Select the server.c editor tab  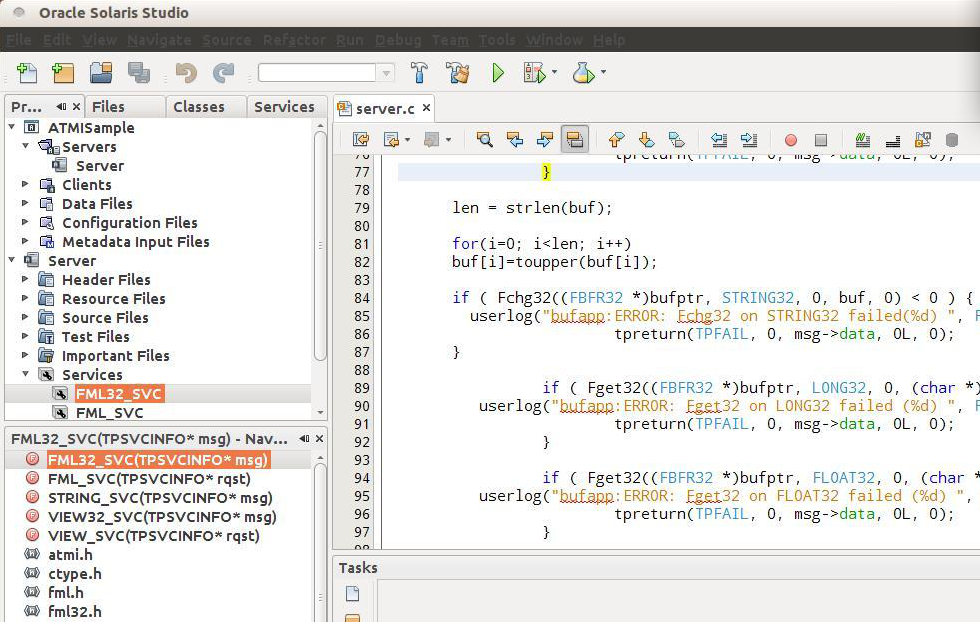point(385,109)
